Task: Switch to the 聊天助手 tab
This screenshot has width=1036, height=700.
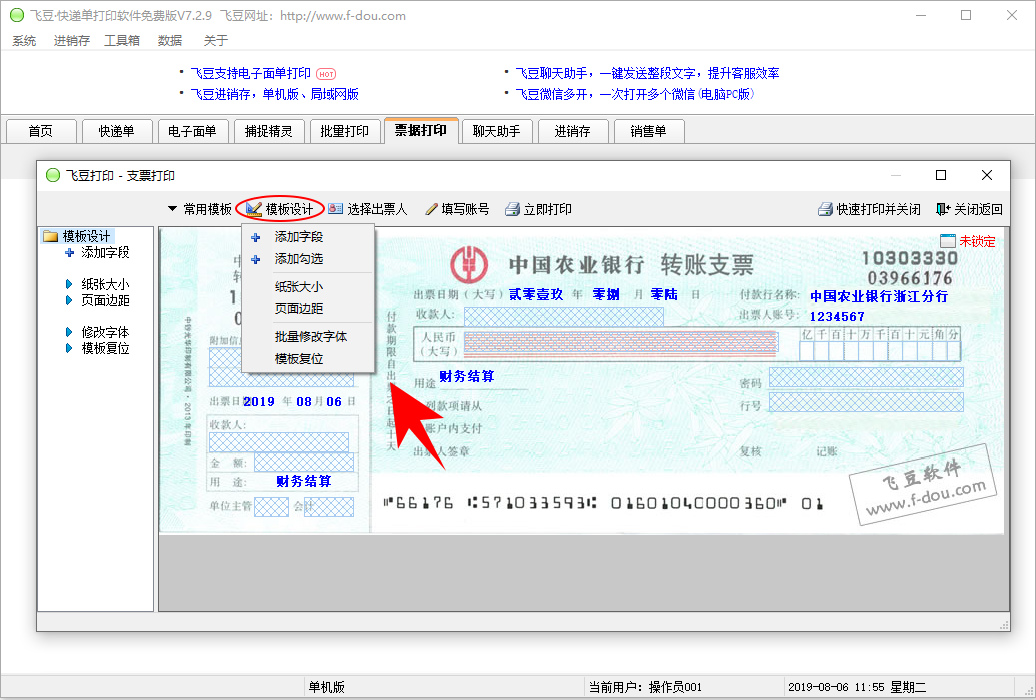Action: [497, 131]
